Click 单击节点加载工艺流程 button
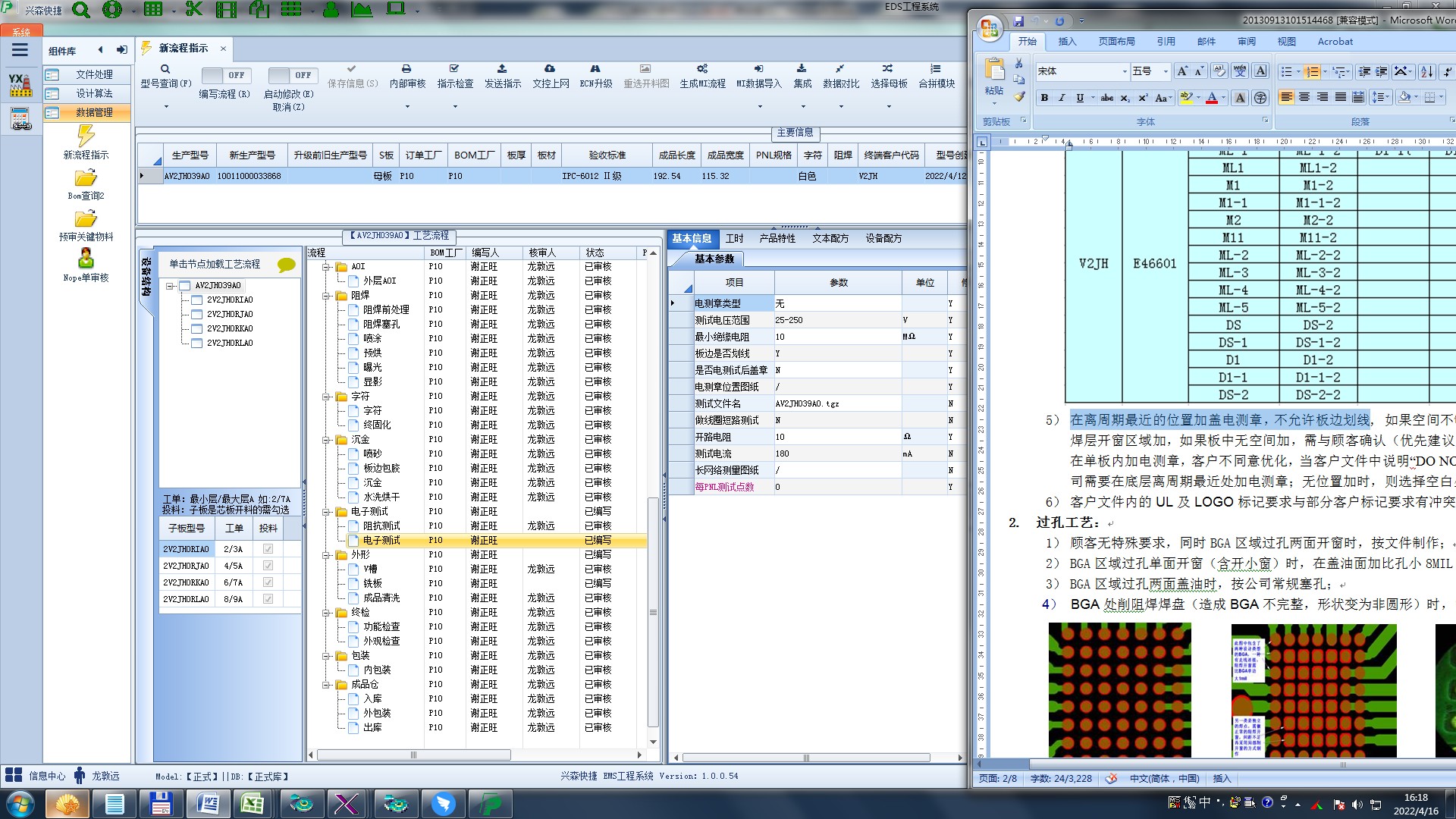 (x=215, y=264)
